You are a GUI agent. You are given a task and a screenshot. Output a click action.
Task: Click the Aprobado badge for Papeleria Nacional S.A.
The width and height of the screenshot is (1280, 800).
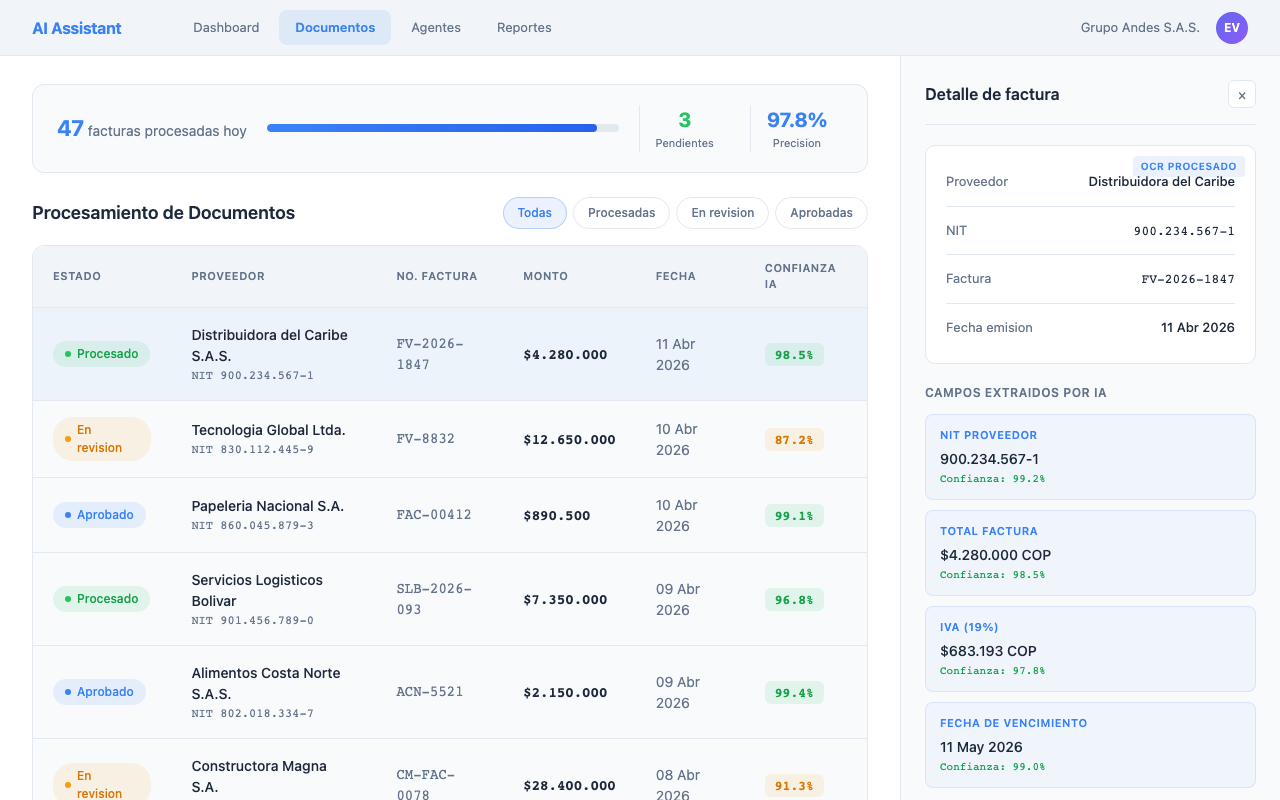point(99,515)
